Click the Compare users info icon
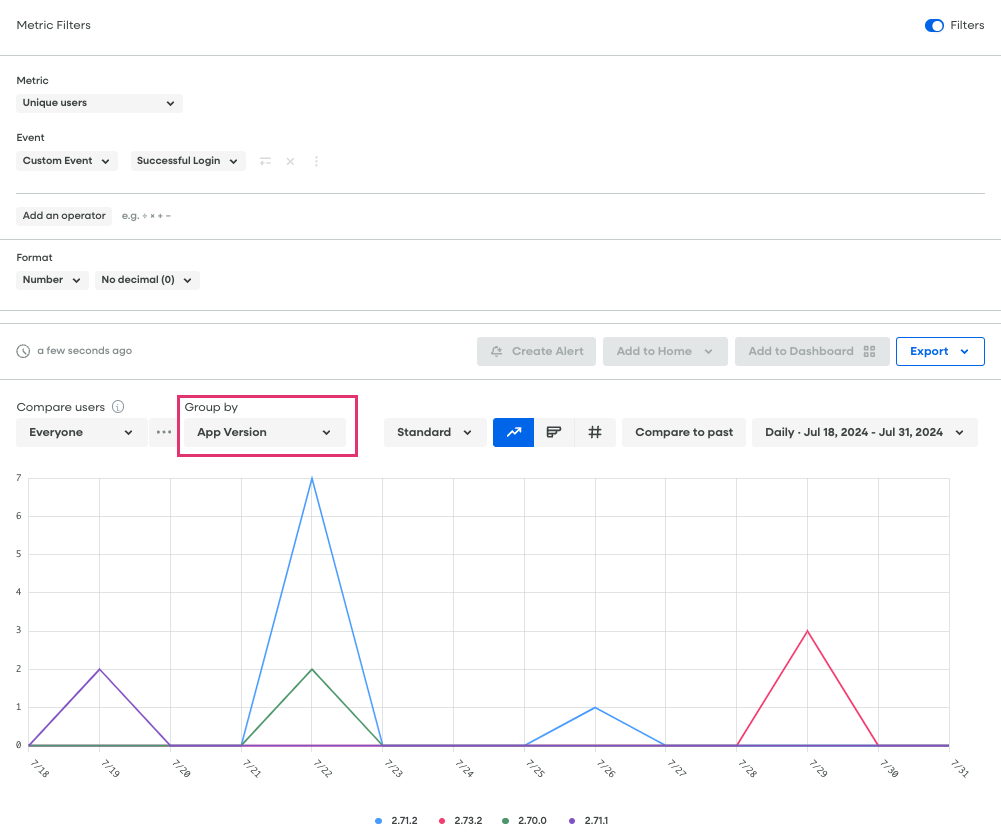 coord(118,407)
